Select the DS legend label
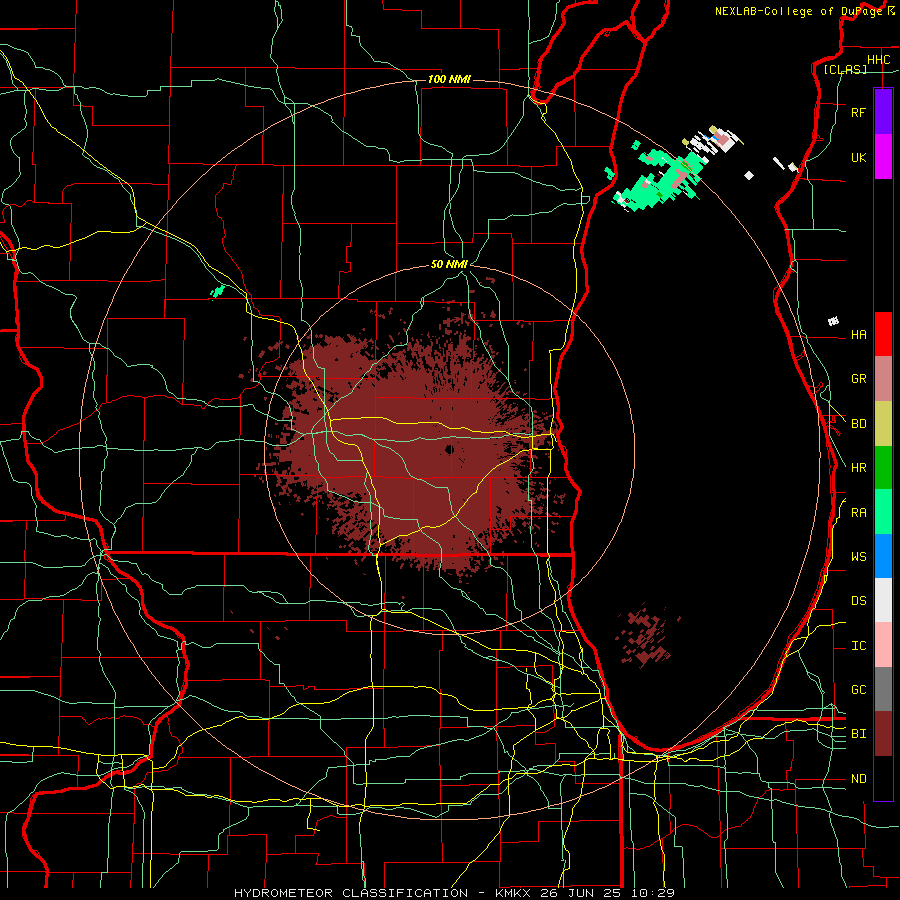This screenshot has width=900, height=900. coord(858,601)
